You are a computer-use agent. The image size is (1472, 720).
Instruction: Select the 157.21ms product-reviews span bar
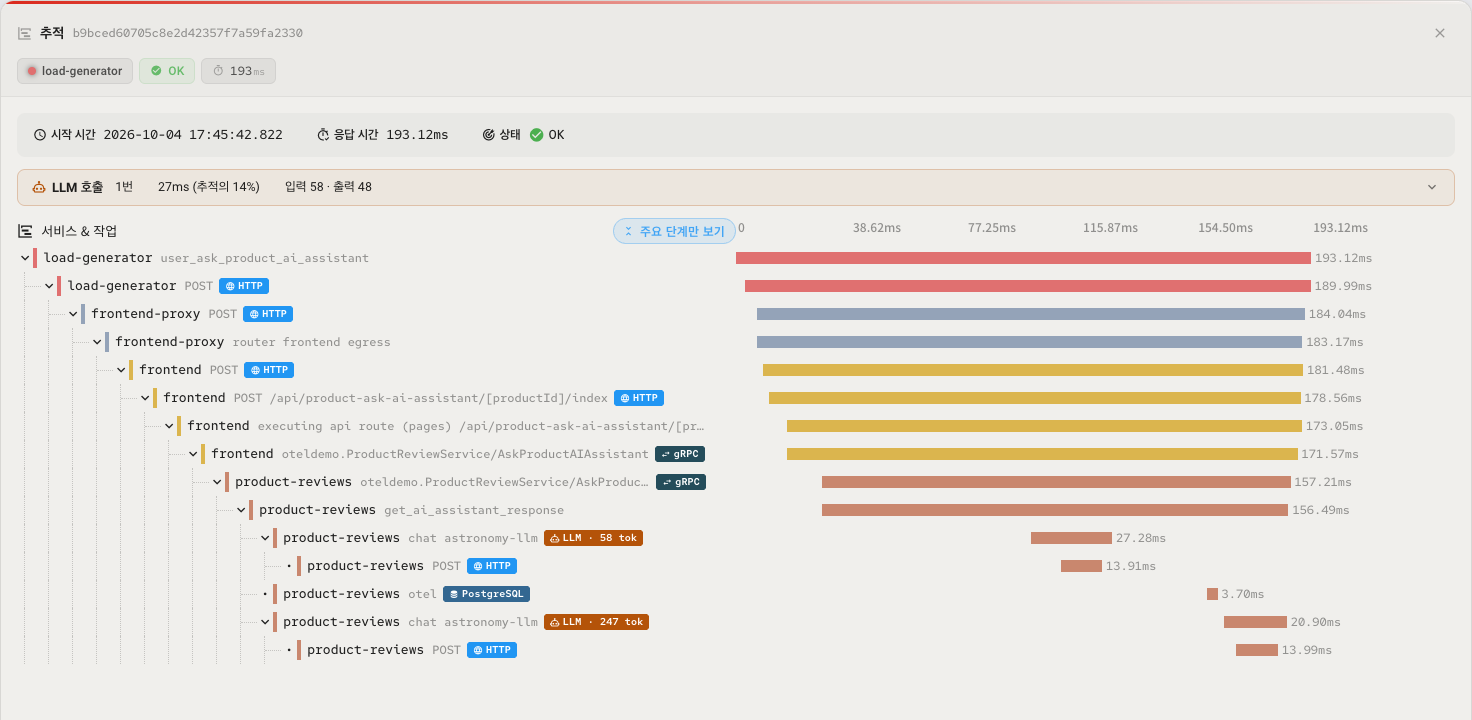[1056, 482]
